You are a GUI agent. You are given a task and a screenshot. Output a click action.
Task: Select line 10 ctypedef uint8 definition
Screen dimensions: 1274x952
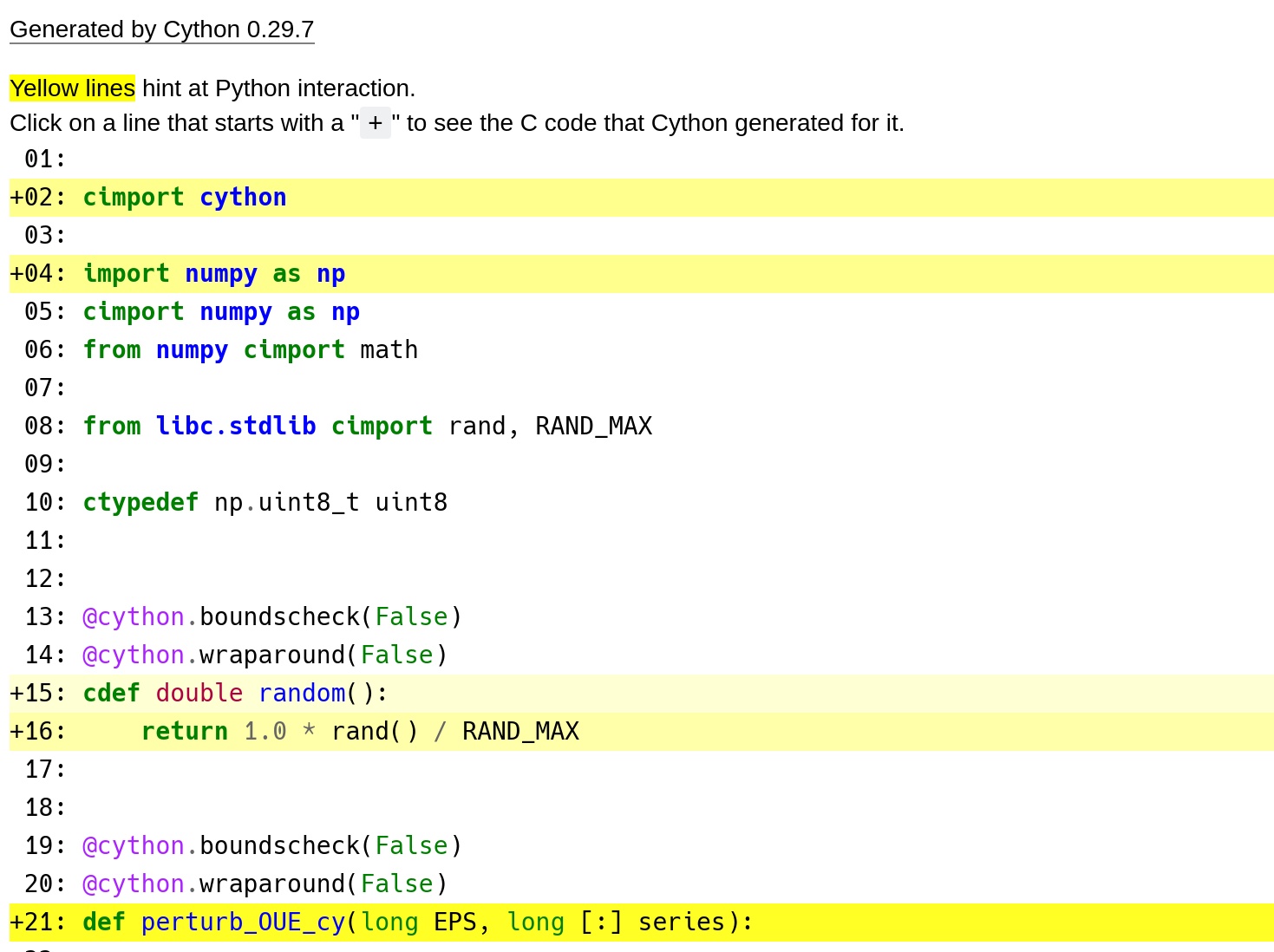265,502
